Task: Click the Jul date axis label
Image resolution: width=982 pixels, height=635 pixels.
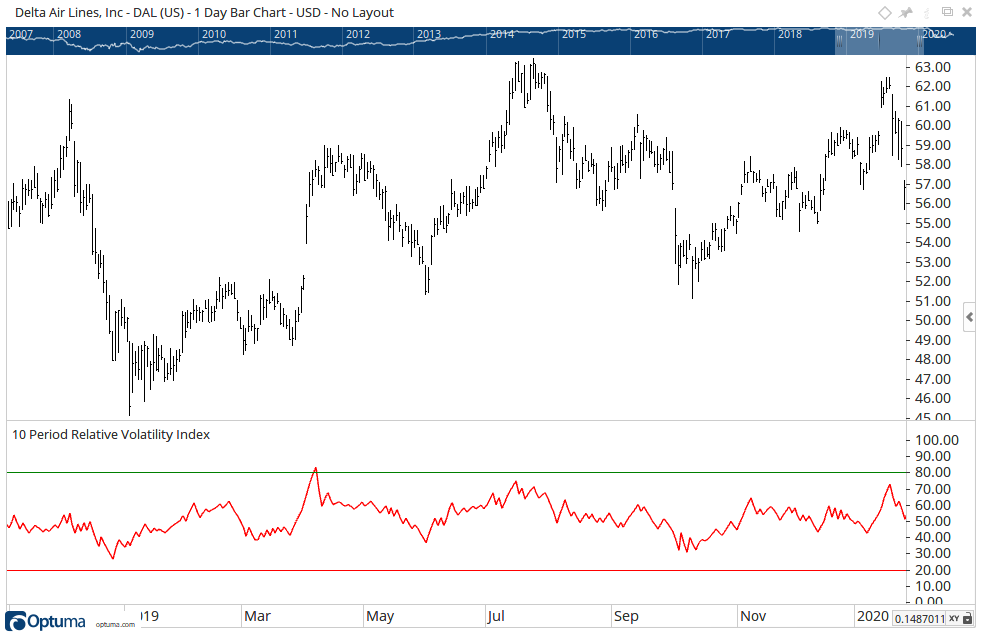Action: coord(496,616)
